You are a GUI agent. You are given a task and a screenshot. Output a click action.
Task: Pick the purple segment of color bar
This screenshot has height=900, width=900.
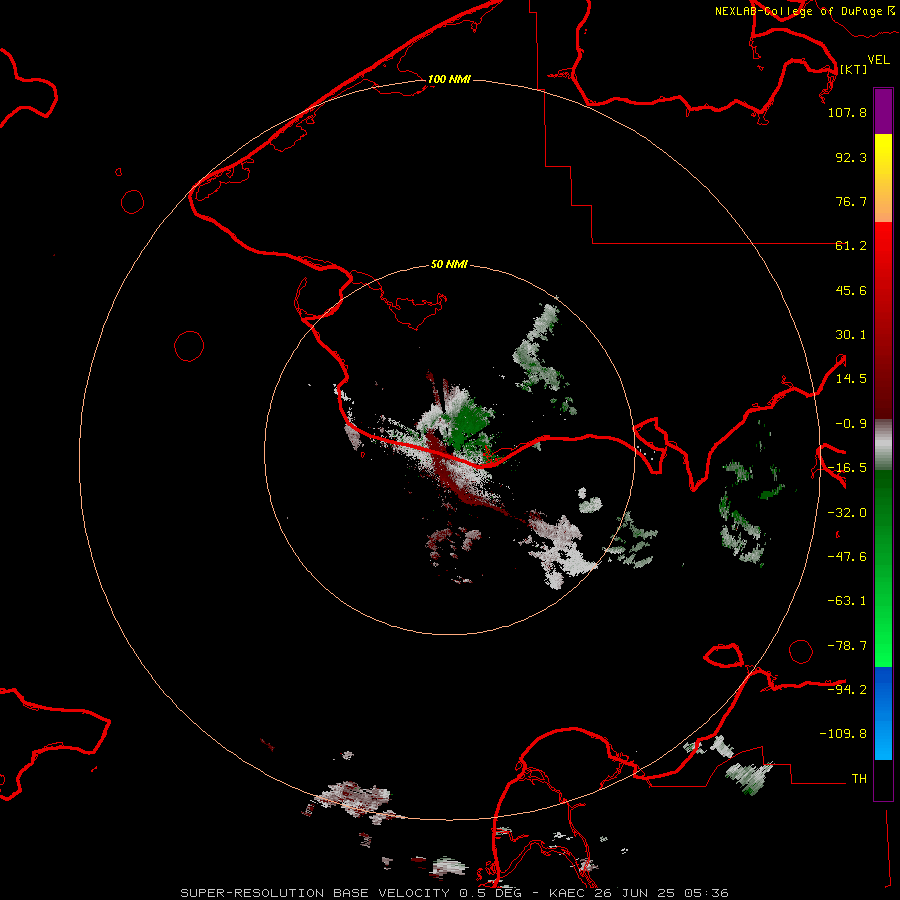tap(883, 112)
